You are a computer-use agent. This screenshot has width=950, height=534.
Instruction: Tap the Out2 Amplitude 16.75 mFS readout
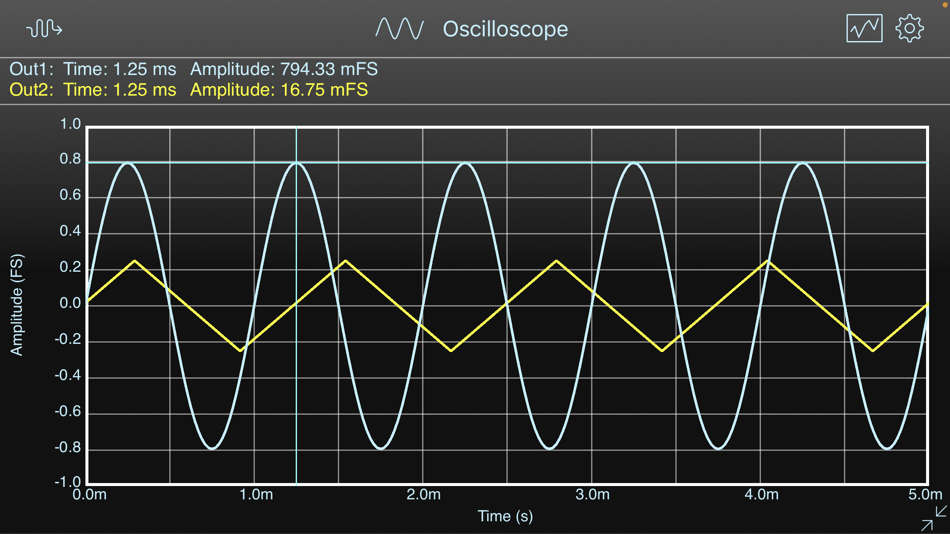click(279, 90)
